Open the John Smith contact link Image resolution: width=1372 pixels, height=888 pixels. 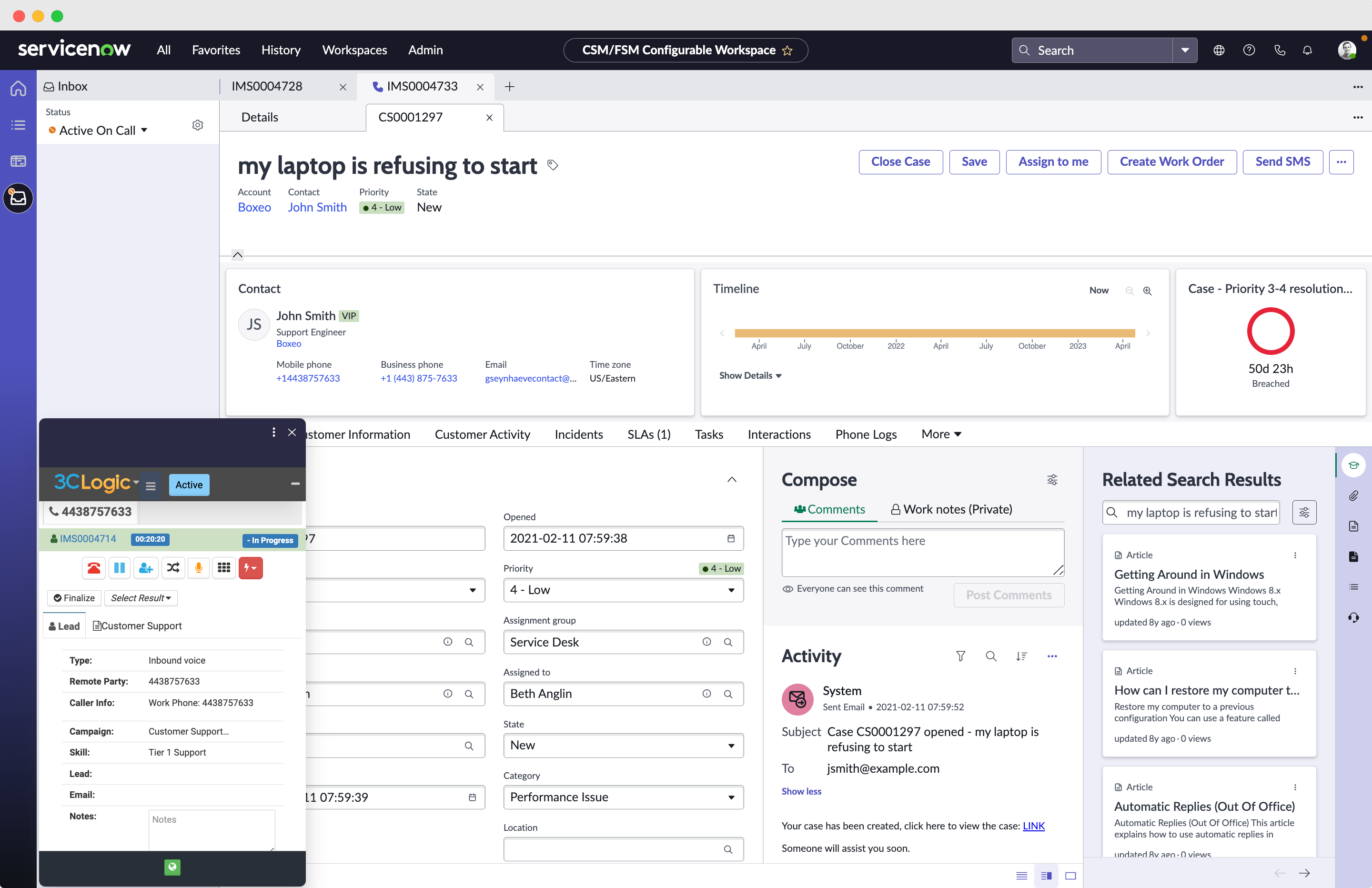coord(317,208)
